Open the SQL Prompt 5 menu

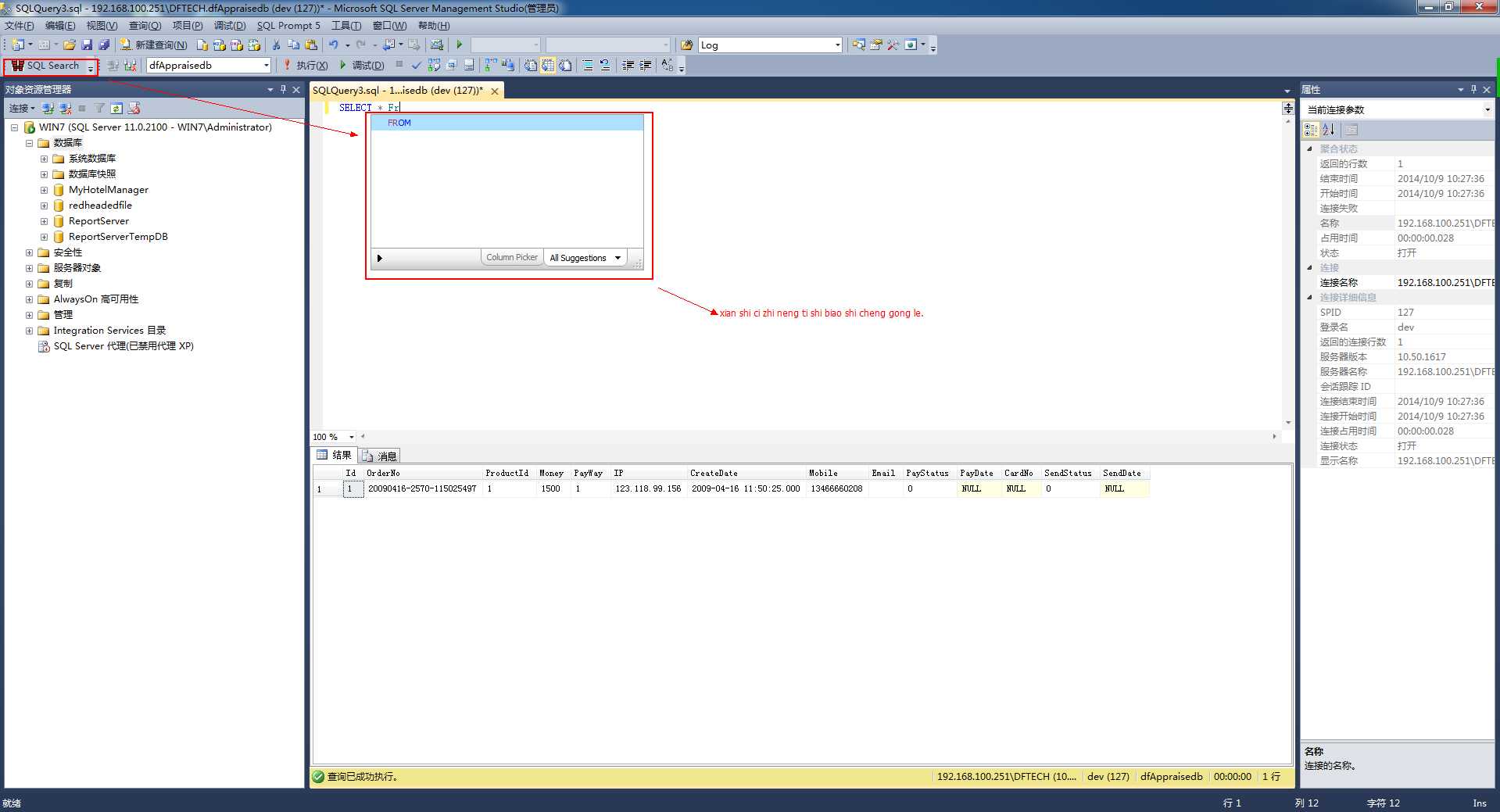(288, 25)
